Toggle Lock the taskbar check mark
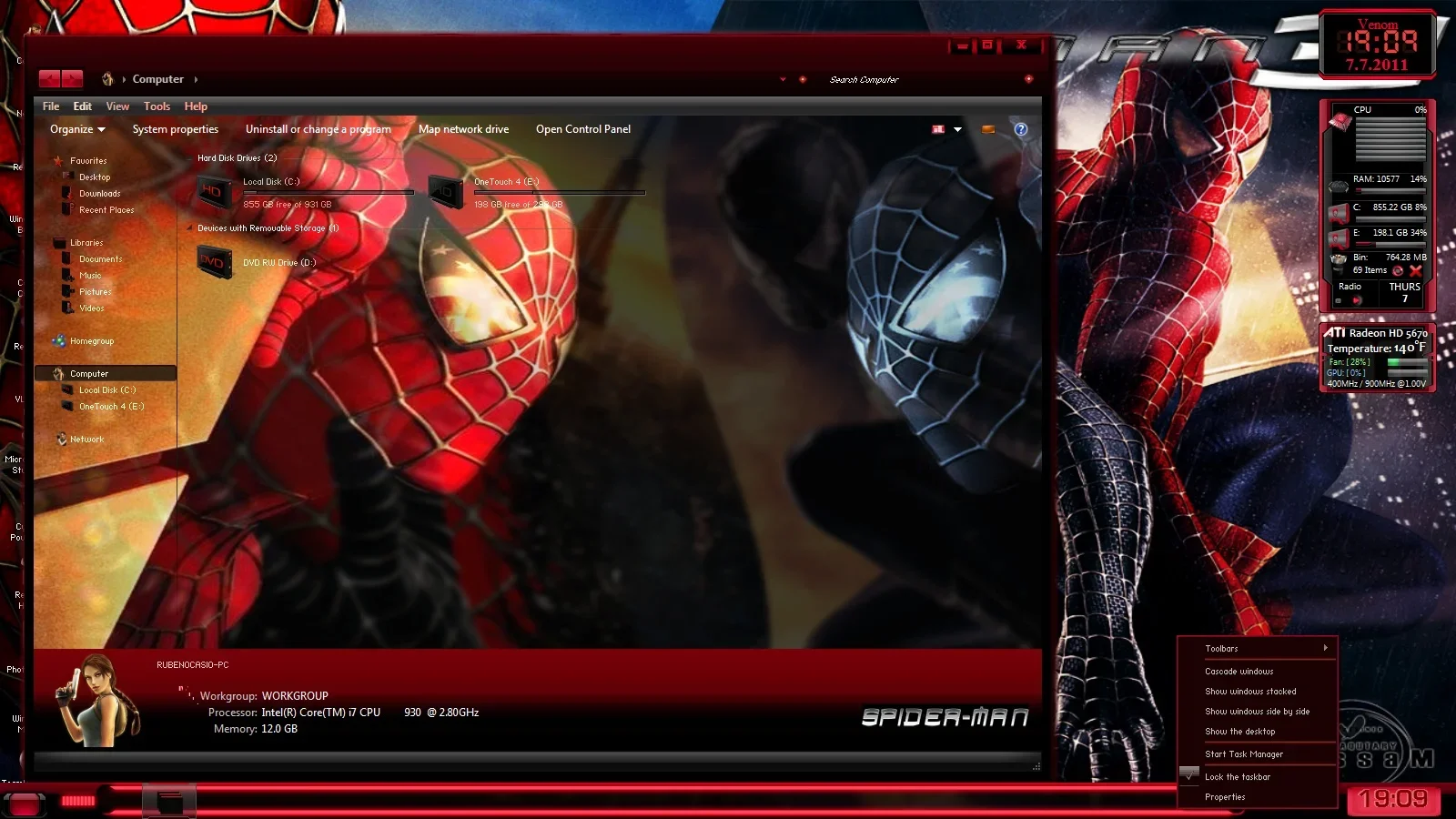The image size is (1456, 819). point(1189,776)
